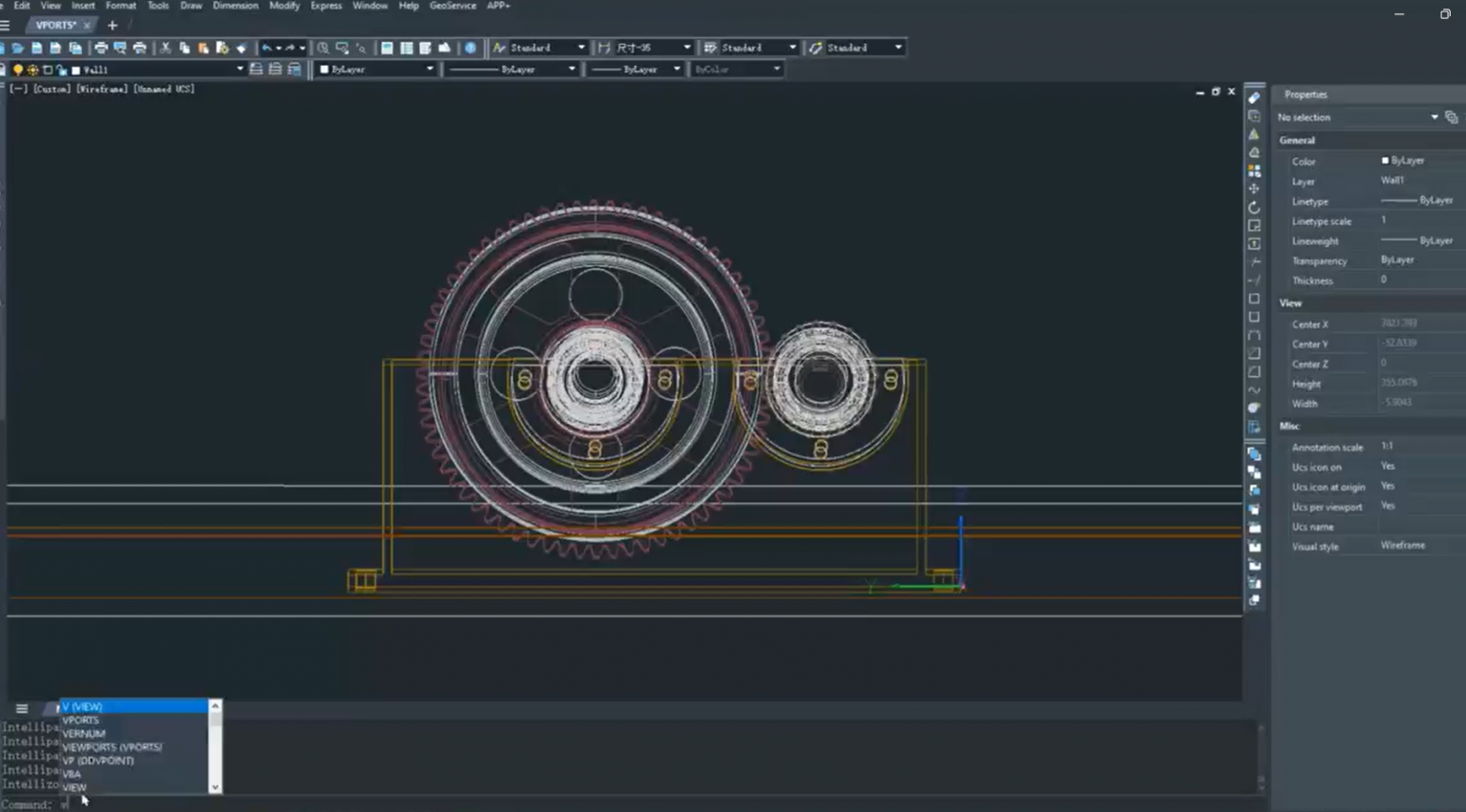Select the Rotate tool in side toolbar
The image size is (1466, 812).
(x=1254, y=207)
